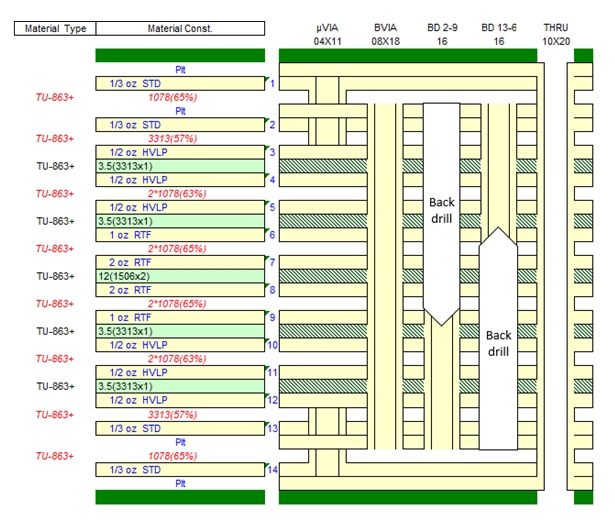This screenshot has width=615, height=523.
Task: Click the Material Const. header cell
Action: 180,29
